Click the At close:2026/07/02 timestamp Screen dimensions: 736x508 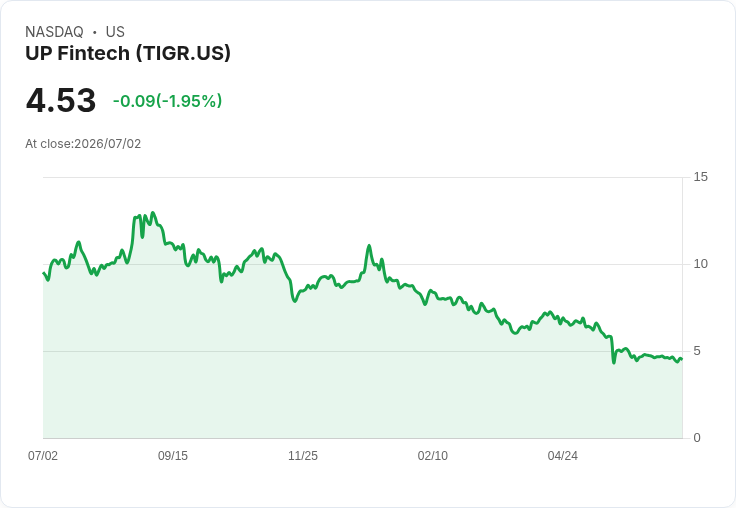click(x=83, y=144)
